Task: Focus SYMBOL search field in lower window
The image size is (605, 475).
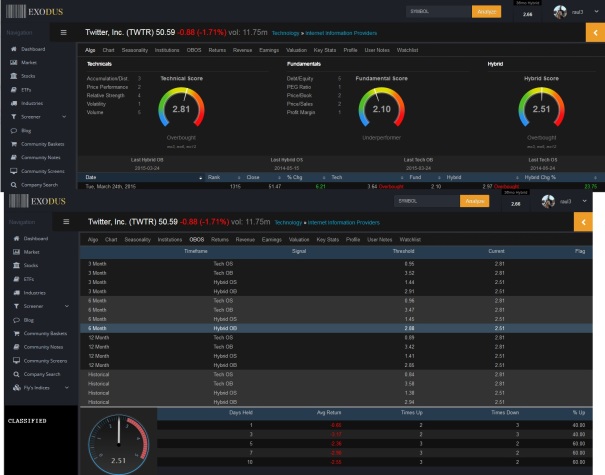Action: tap(427, 201)
